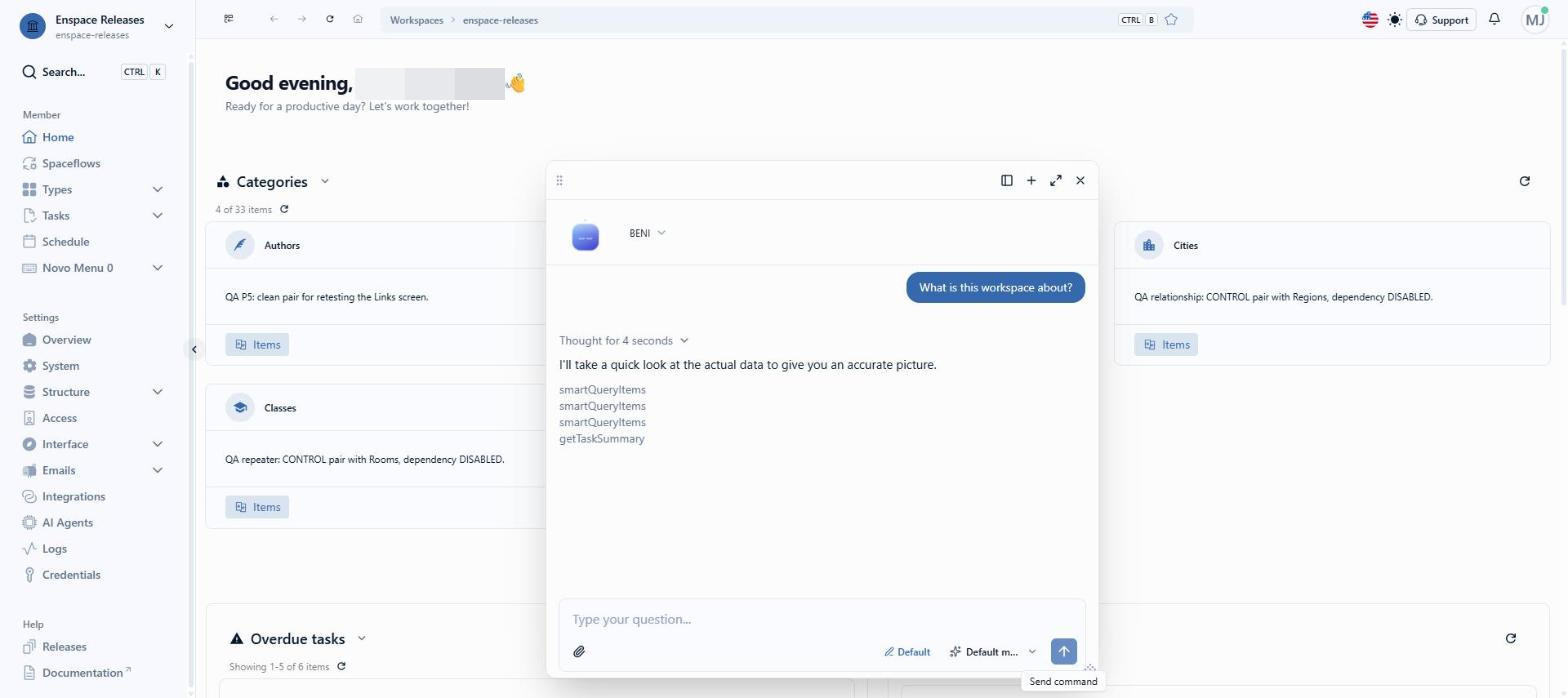
Task: Click the Support button
Action: [x=1441, y=20]
